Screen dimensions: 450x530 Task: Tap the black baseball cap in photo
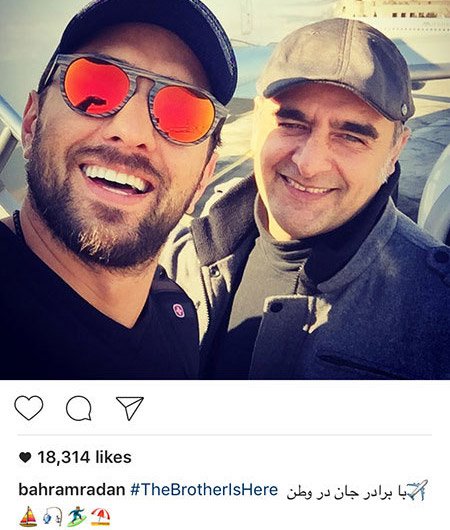pyautogui.click(x=149, y=44)
